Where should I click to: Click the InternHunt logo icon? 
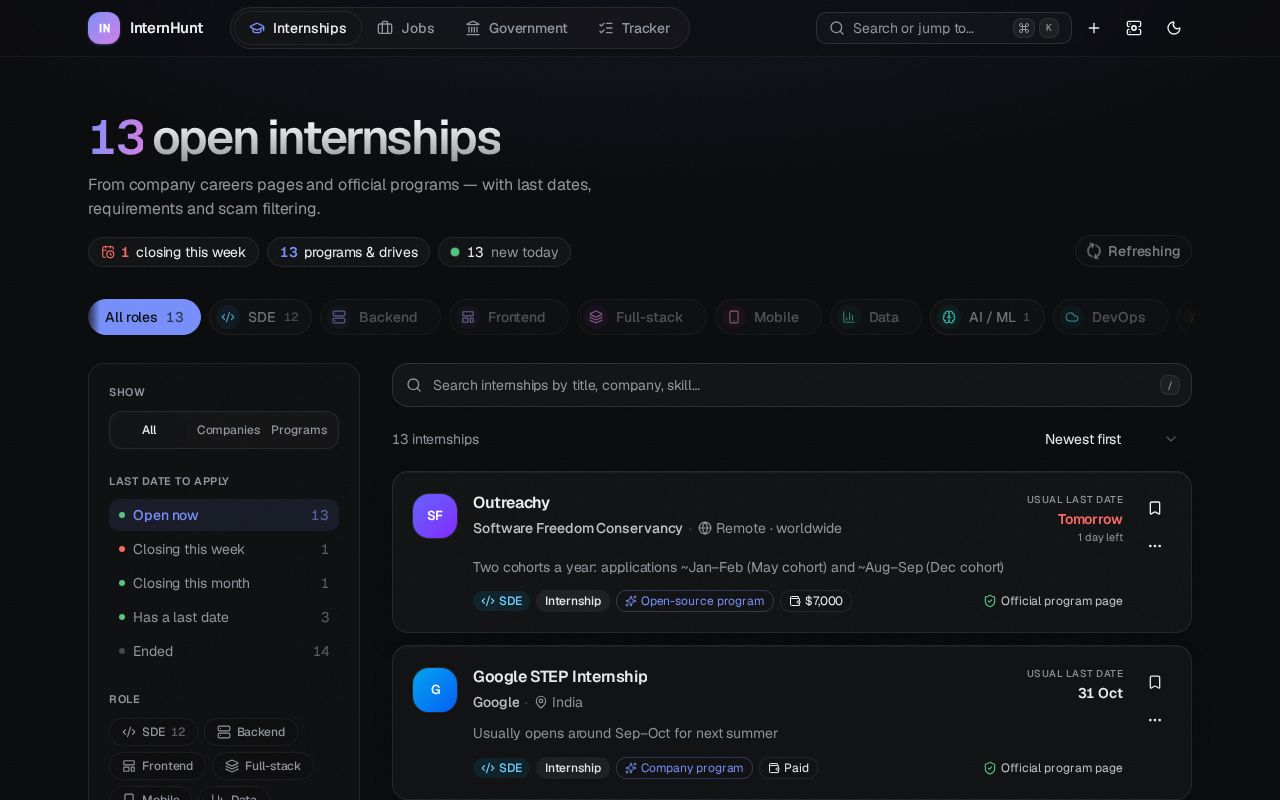coord(104,28)
